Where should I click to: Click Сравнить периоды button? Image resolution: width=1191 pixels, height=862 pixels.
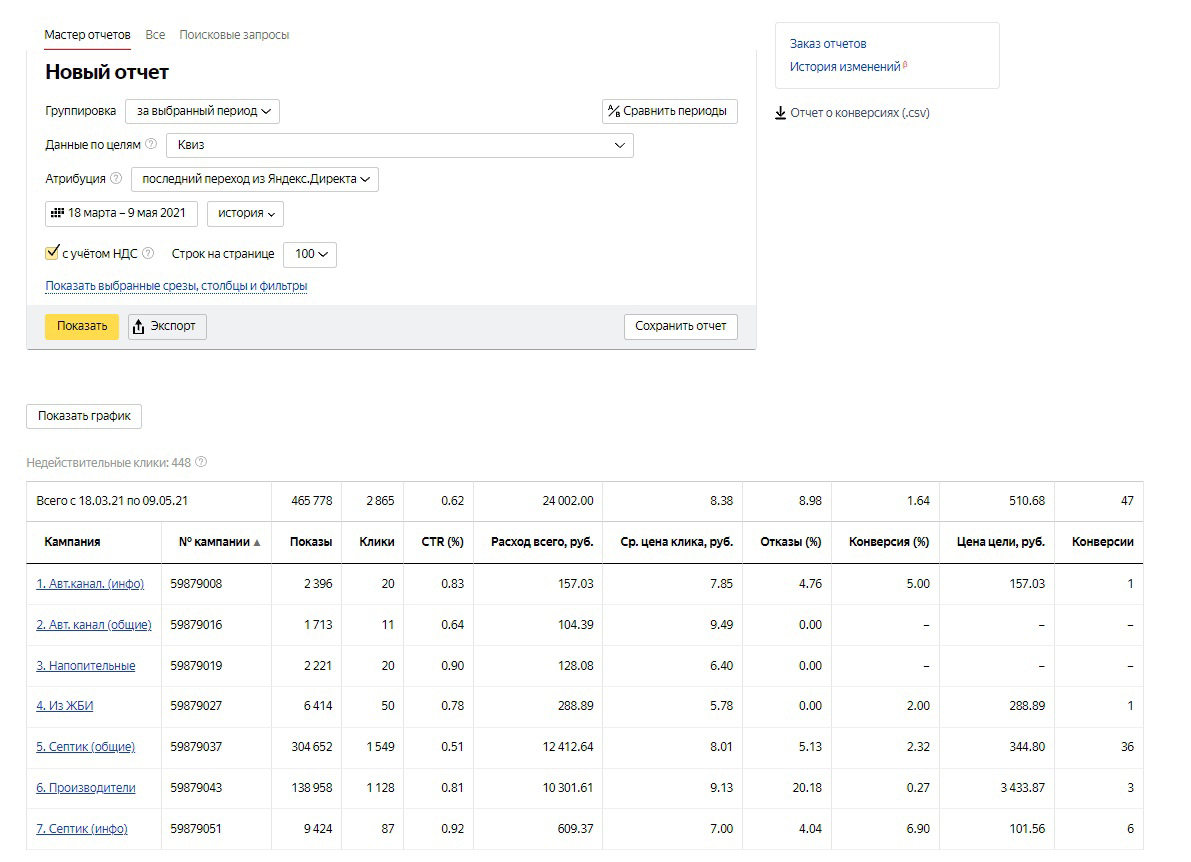point(670,112)
